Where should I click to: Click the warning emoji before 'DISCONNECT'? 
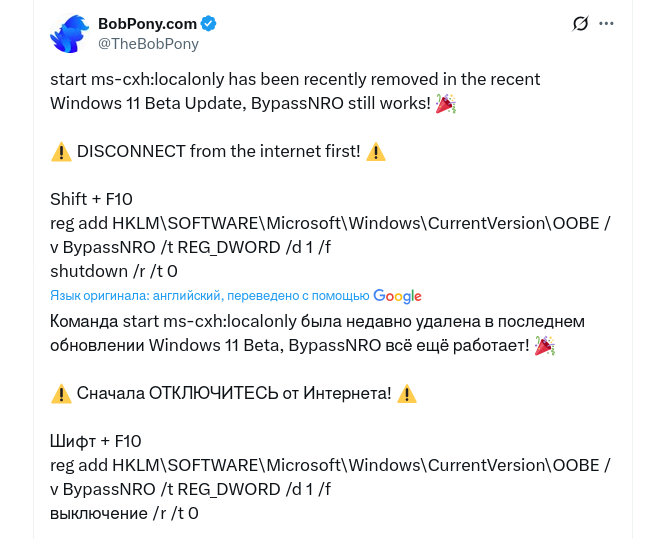(x=61, y=152)
